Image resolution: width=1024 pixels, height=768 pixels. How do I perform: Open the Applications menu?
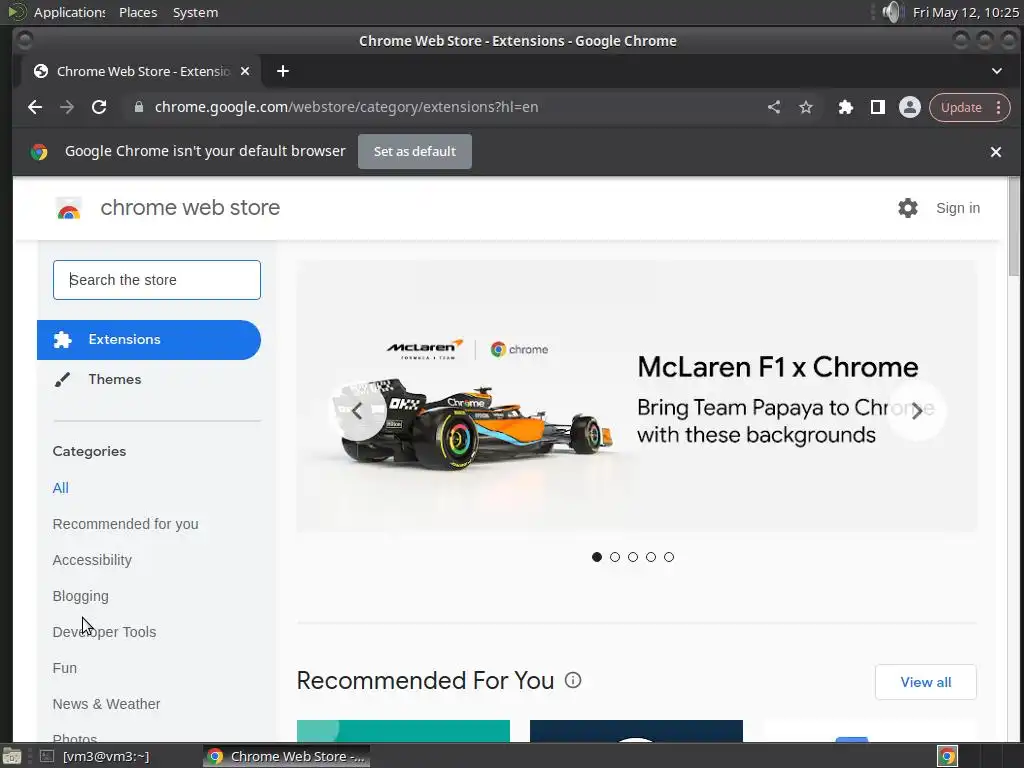(x=69, y=12)
